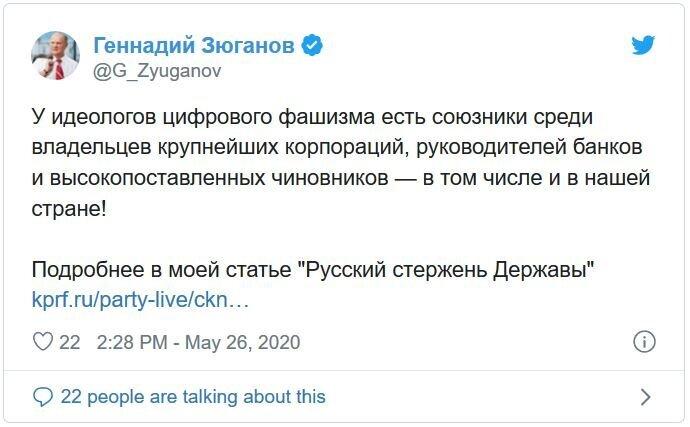Click the speech bubble conversation icon

[x=43, y=397]
